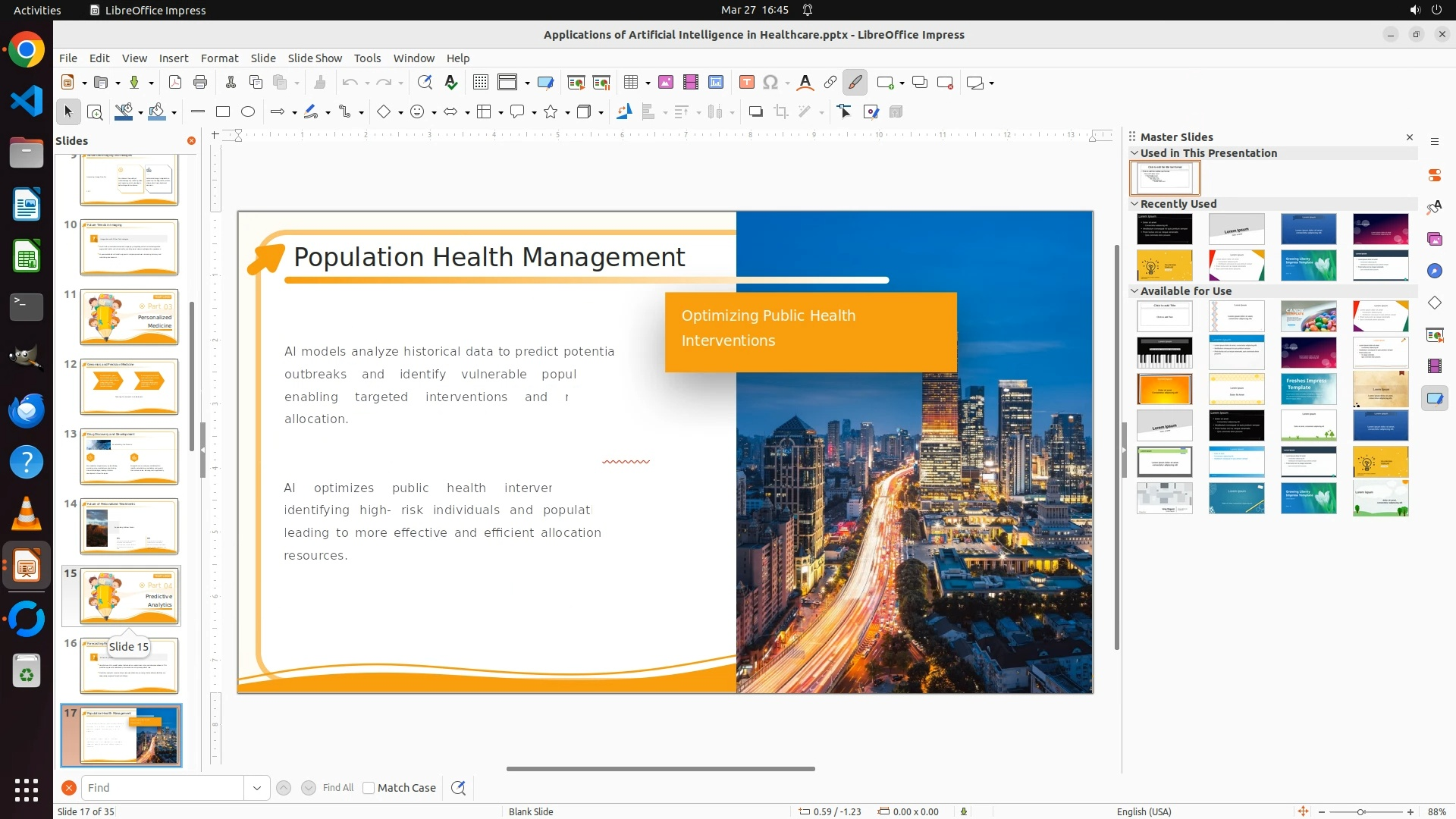Select the Ellipse drawing tool

[248, 112]
